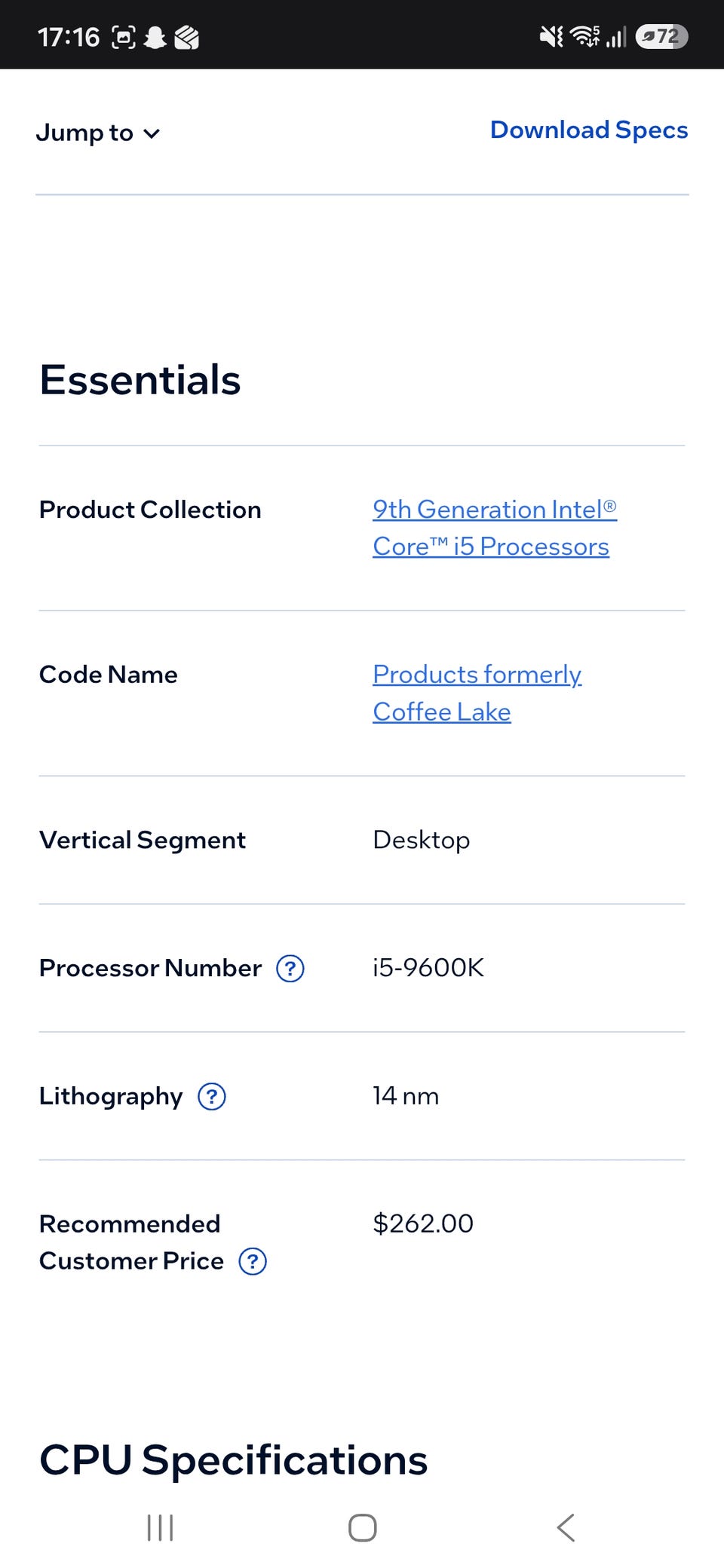Open the Recommended Customer Price info icon
Image resolution: width=724 pixels, height=1568 pixels.
tap(253, 1261)
